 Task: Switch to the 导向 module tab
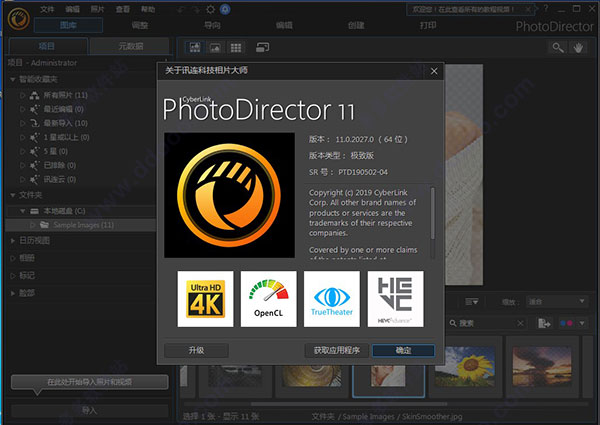coord(212,25)
